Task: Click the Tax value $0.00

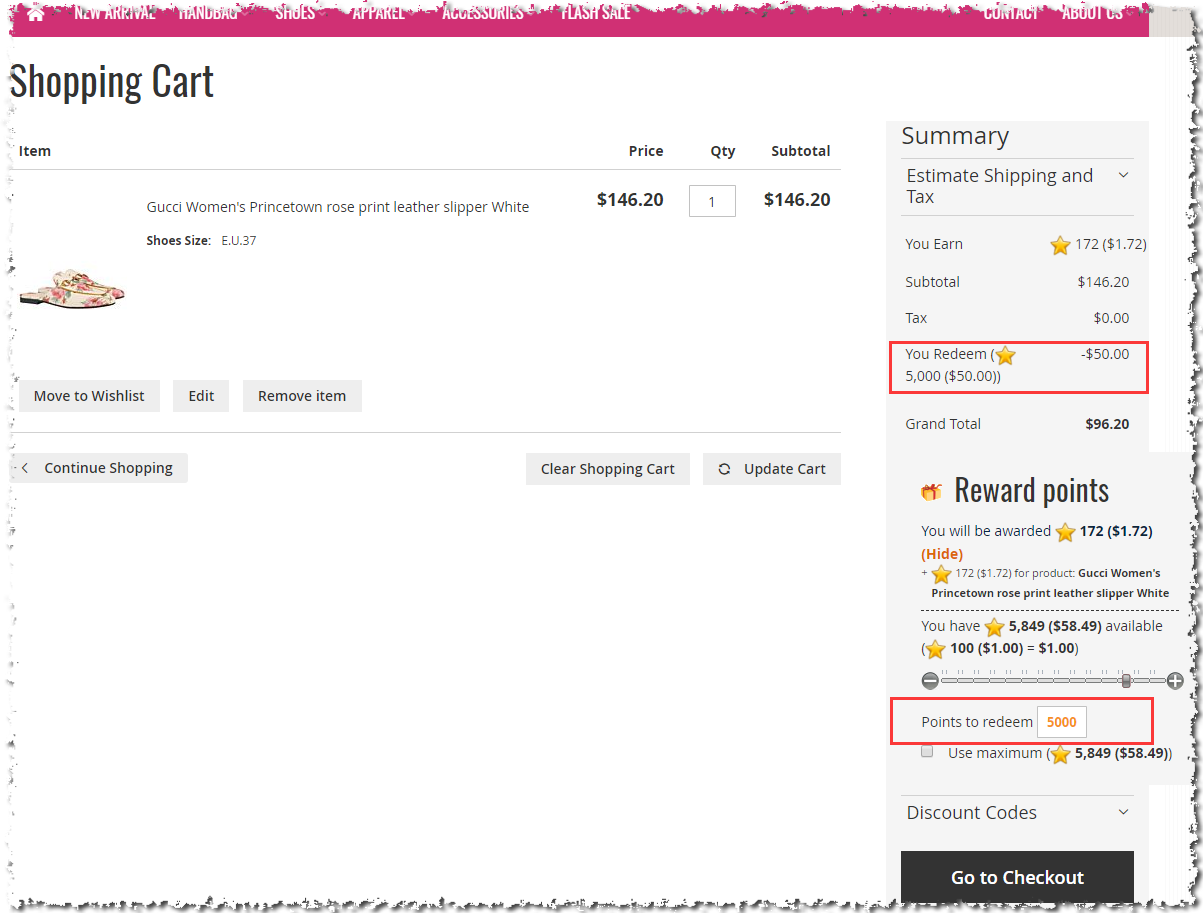Action: coord(1111,318)
